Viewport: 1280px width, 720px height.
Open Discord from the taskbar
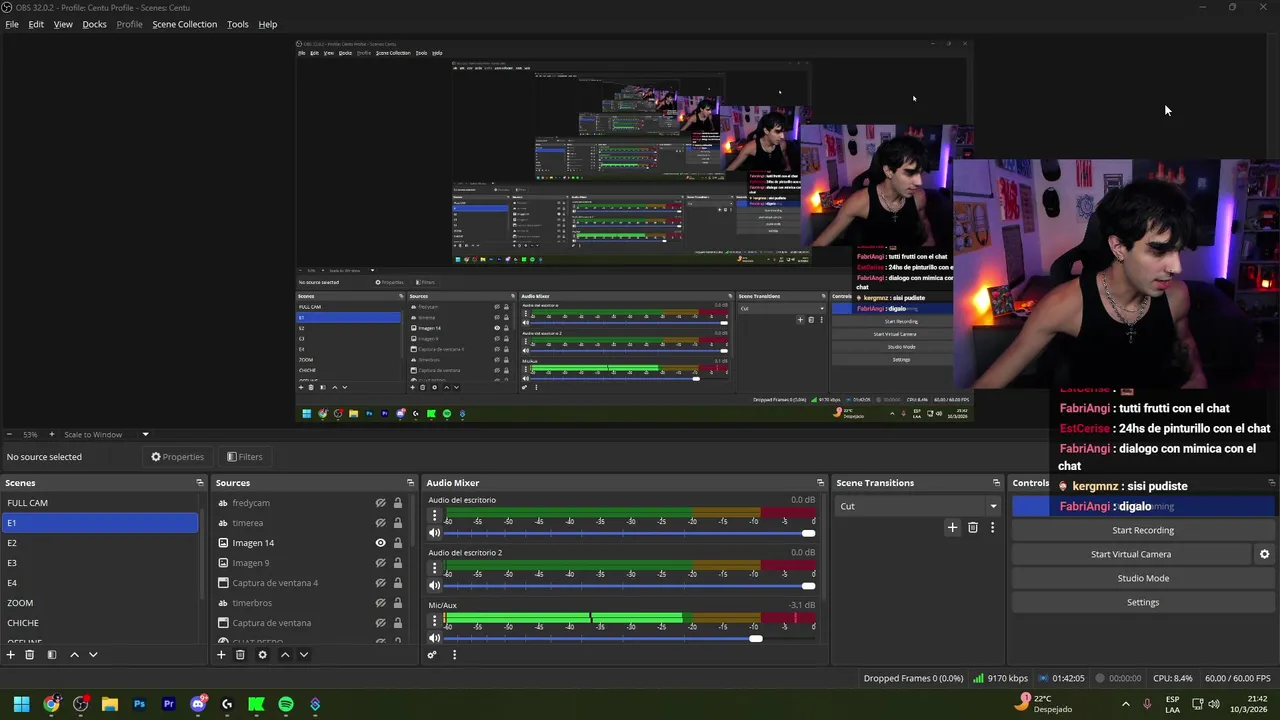(198, 704)
